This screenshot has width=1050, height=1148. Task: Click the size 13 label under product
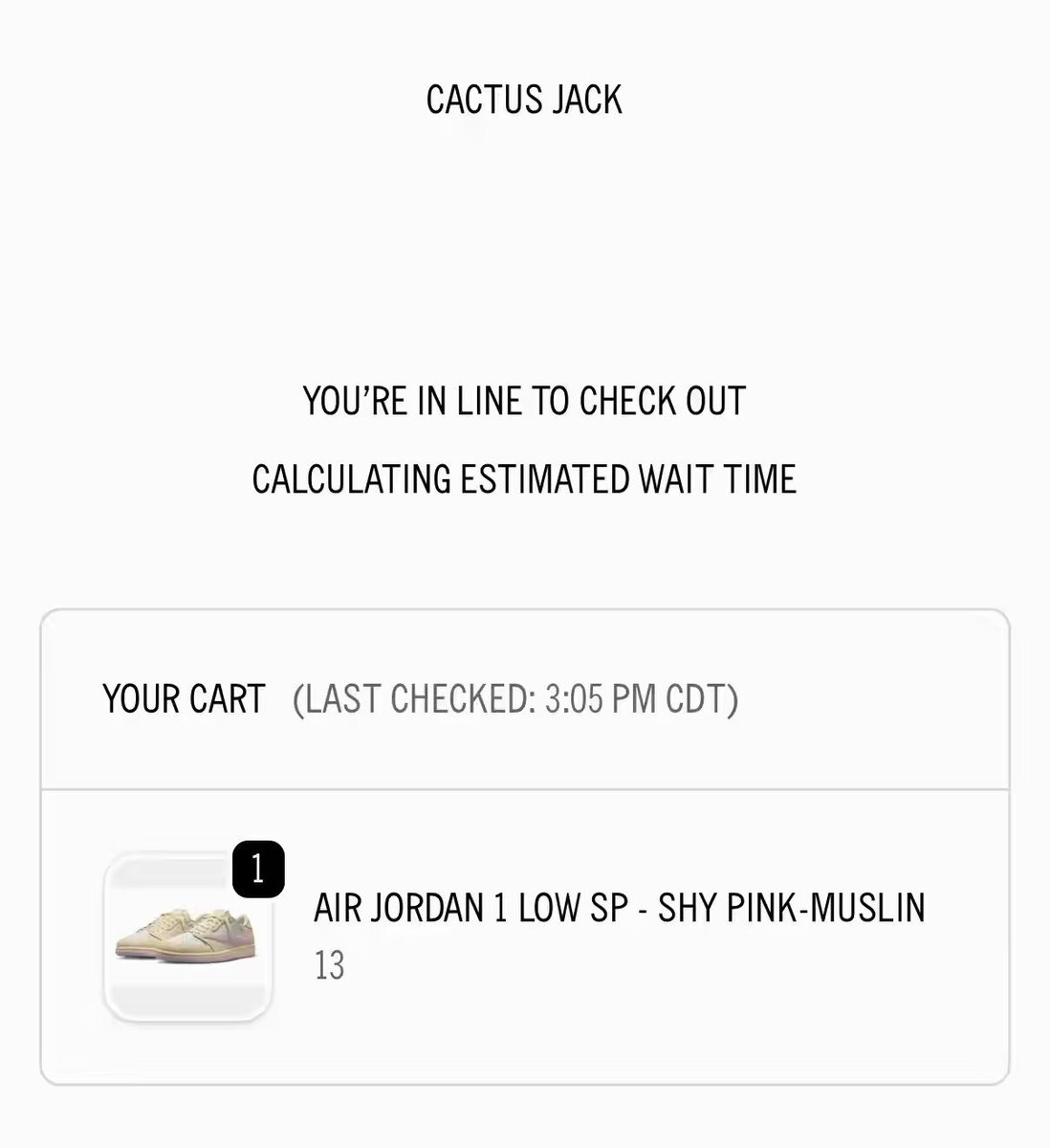point(329,965)
